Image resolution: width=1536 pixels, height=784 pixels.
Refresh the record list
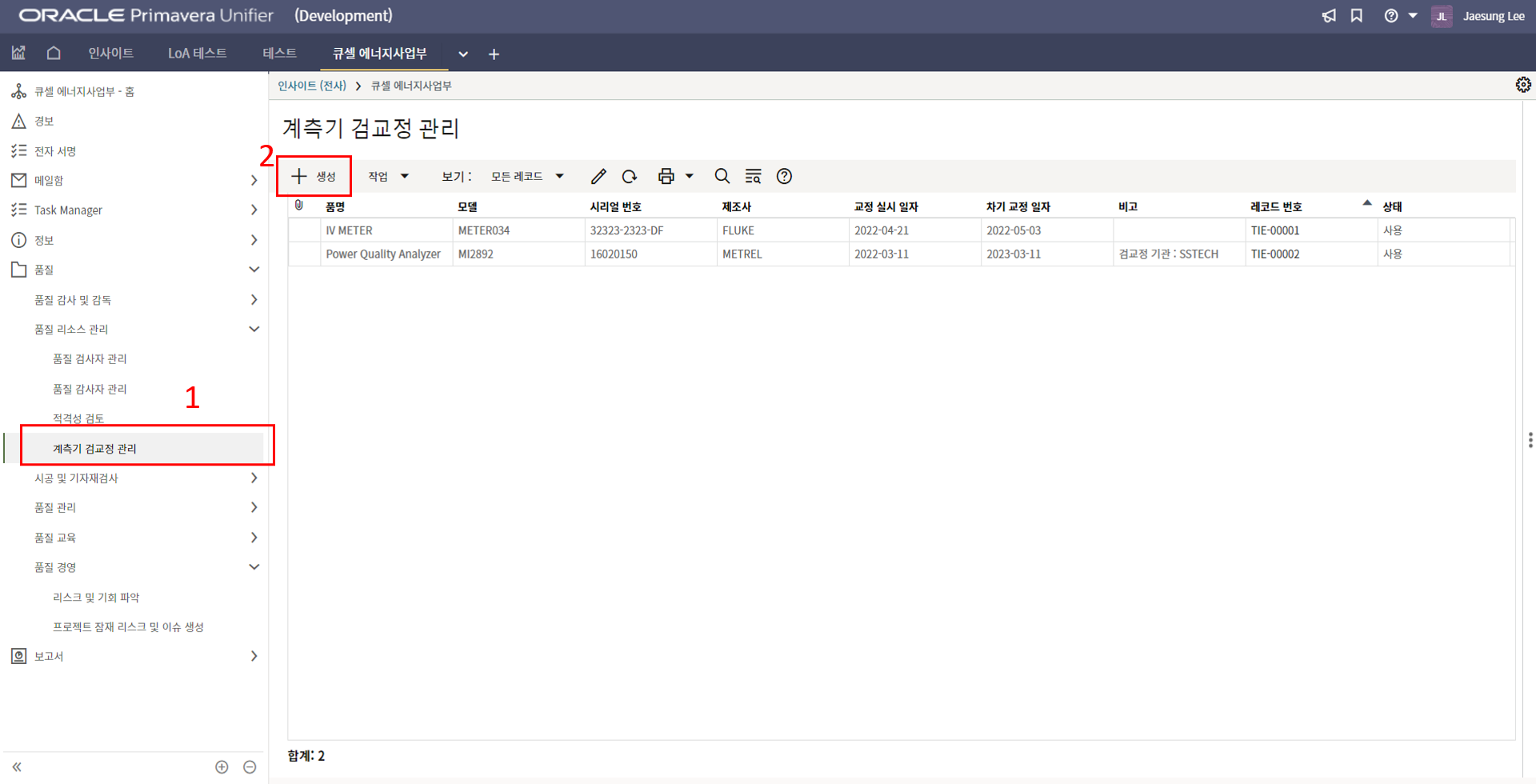coord(630,177)
